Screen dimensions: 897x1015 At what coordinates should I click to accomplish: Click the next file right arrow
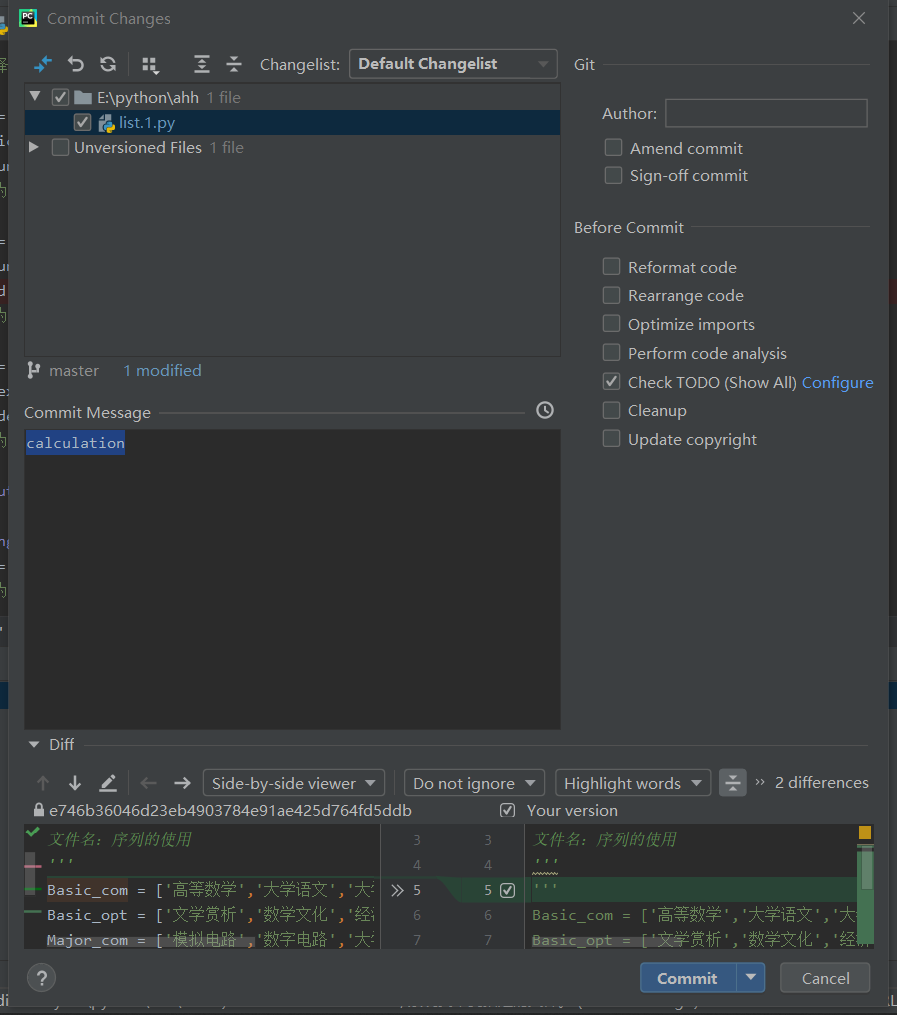tap(183, 783)
